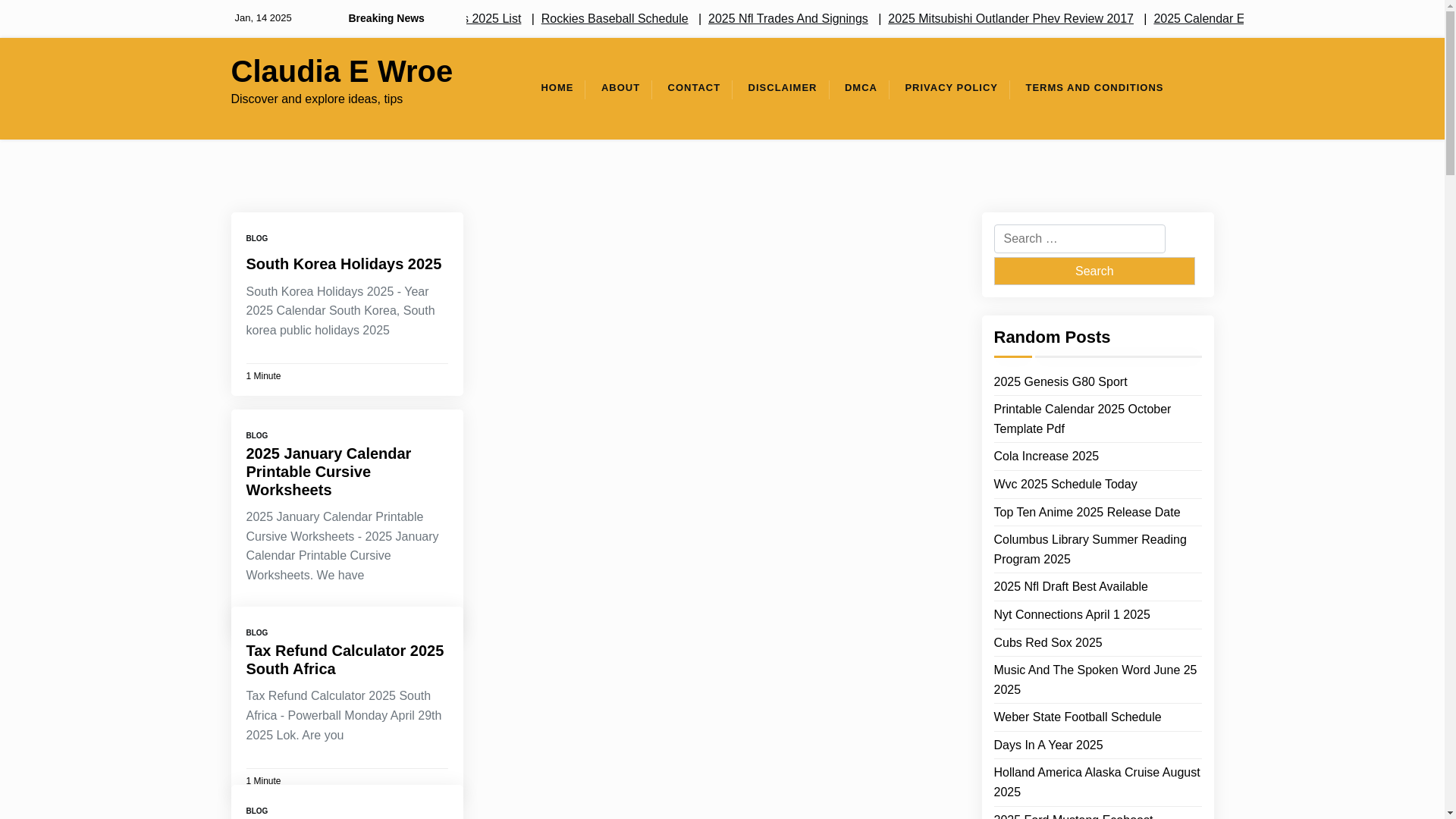The width and height of the screenshot is (1456, 819).
Task: Open Printable Calendar 2025 October Template Pdf
Action: (x=1082, y=419)
